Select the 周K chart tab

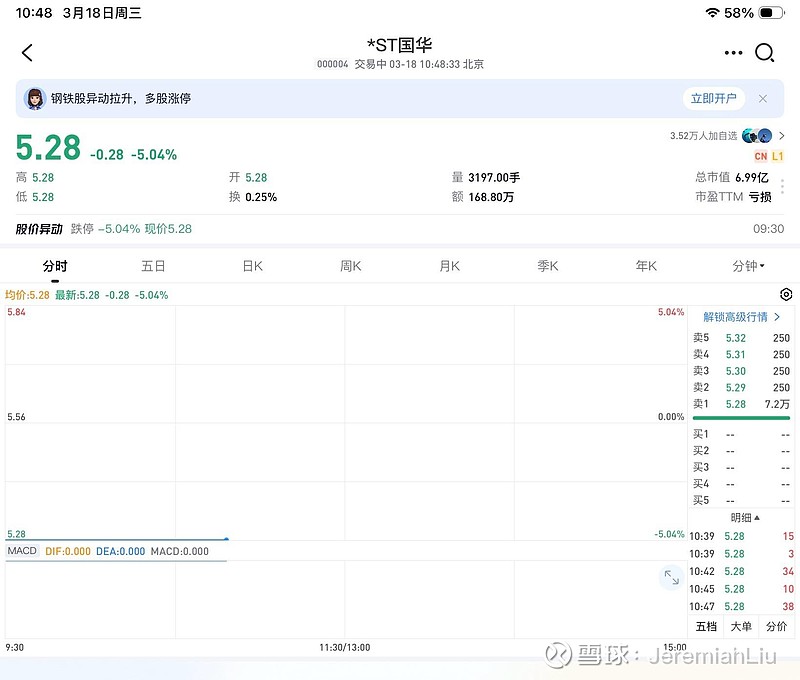(350, 266)
